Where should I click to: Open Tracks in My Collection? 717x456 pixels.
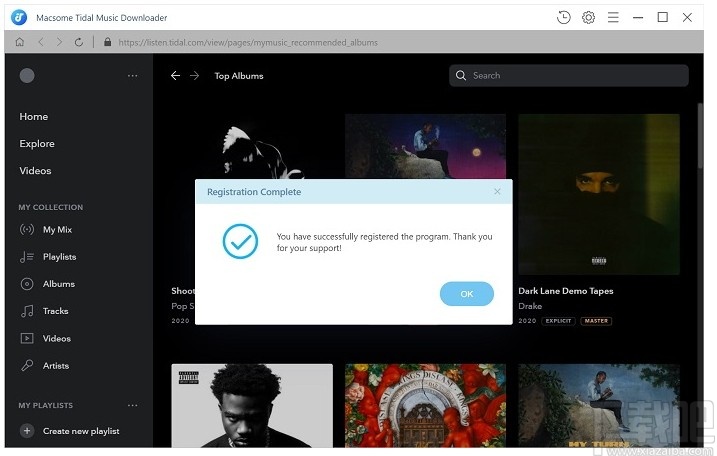(x=55, y=311)
